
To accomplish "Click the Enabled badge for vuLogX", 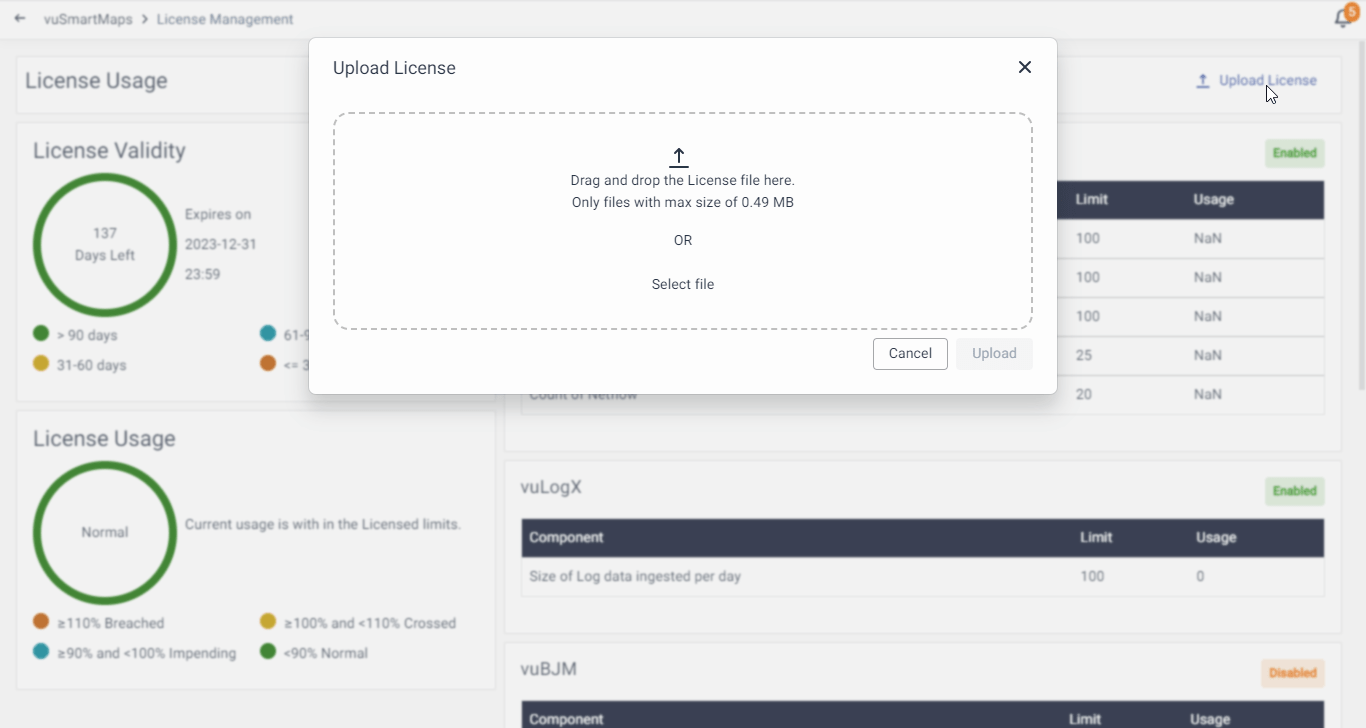I will tap(1294, 491).
